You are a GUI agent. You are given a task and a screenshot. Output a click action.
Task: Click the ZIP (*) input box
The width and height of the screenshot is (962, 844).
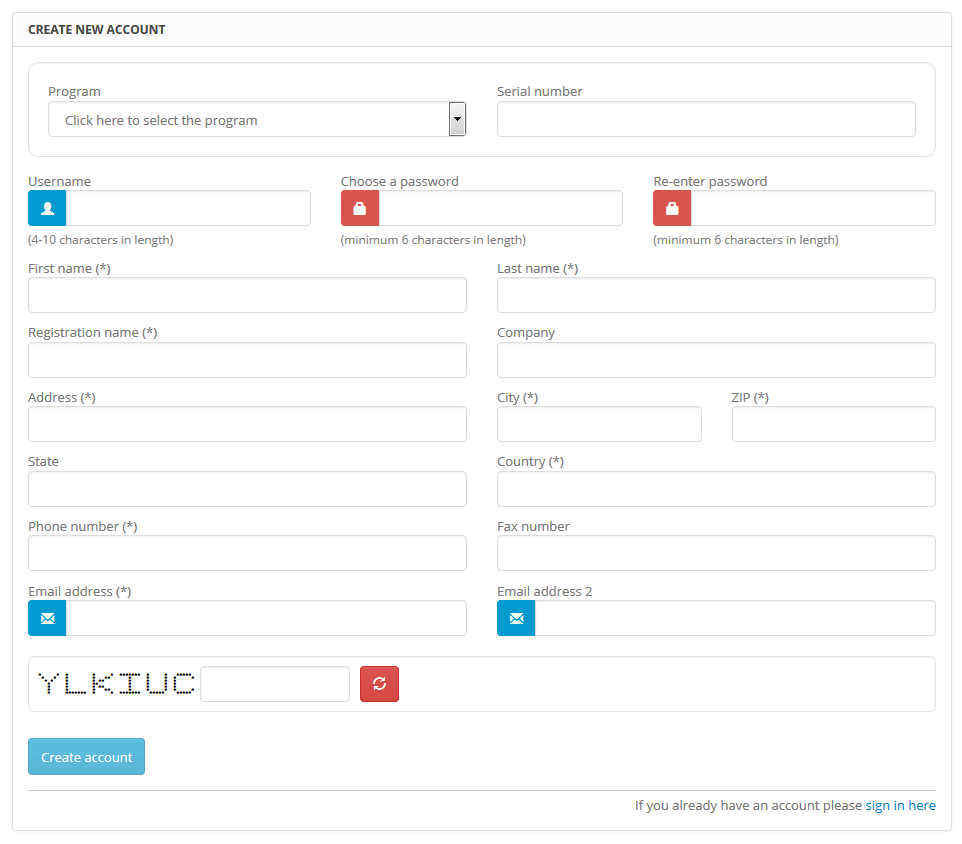coord(834,424)
